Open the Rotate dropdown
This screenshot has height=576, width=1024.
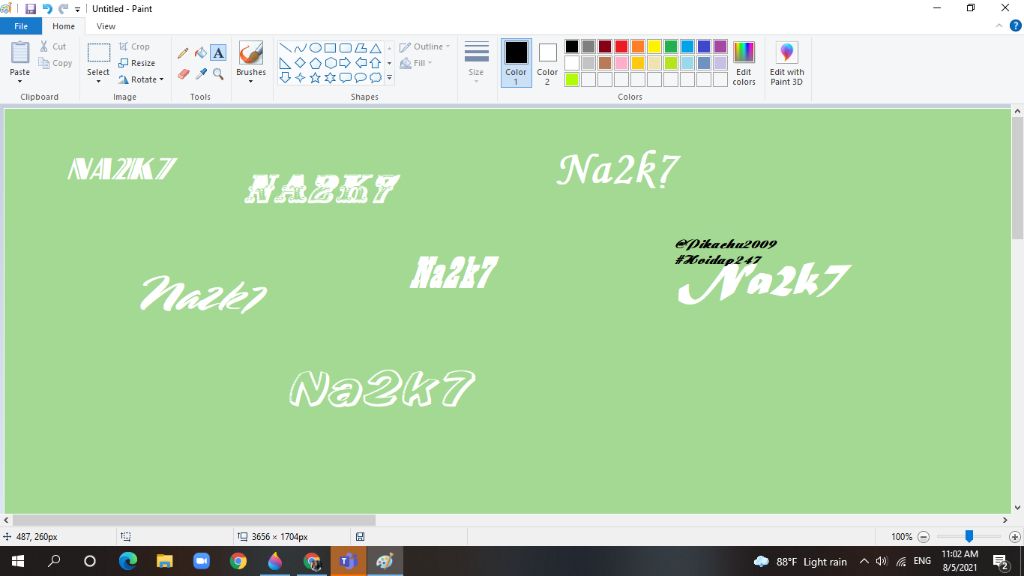tap(141, 80)
